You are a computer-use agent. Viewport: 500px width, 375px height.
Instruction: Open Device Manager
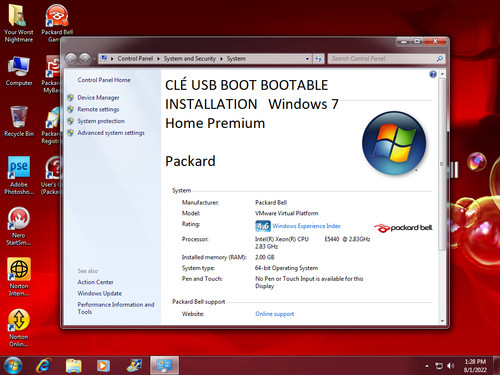tap(98, 98)
